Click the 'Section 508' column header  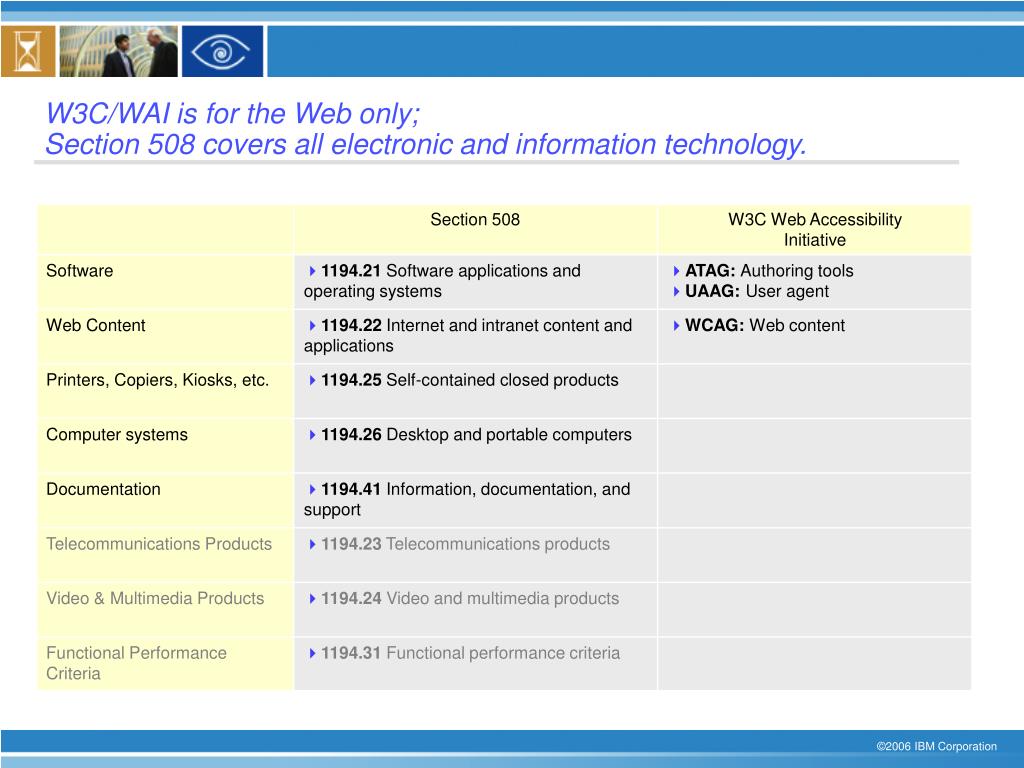click(475, 219)
